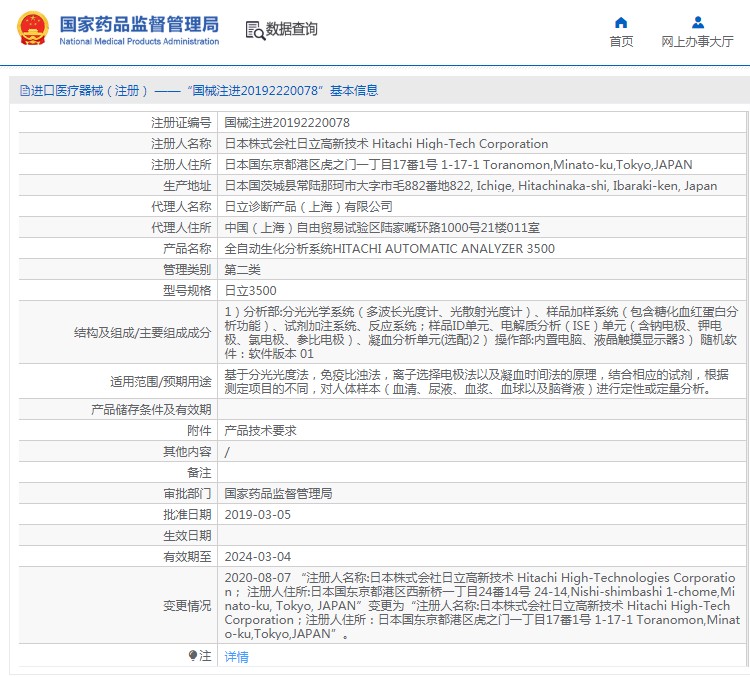Click 国家药品监督管理局 header title
Viewport: 750px width, 677px height.
(139, 24)
